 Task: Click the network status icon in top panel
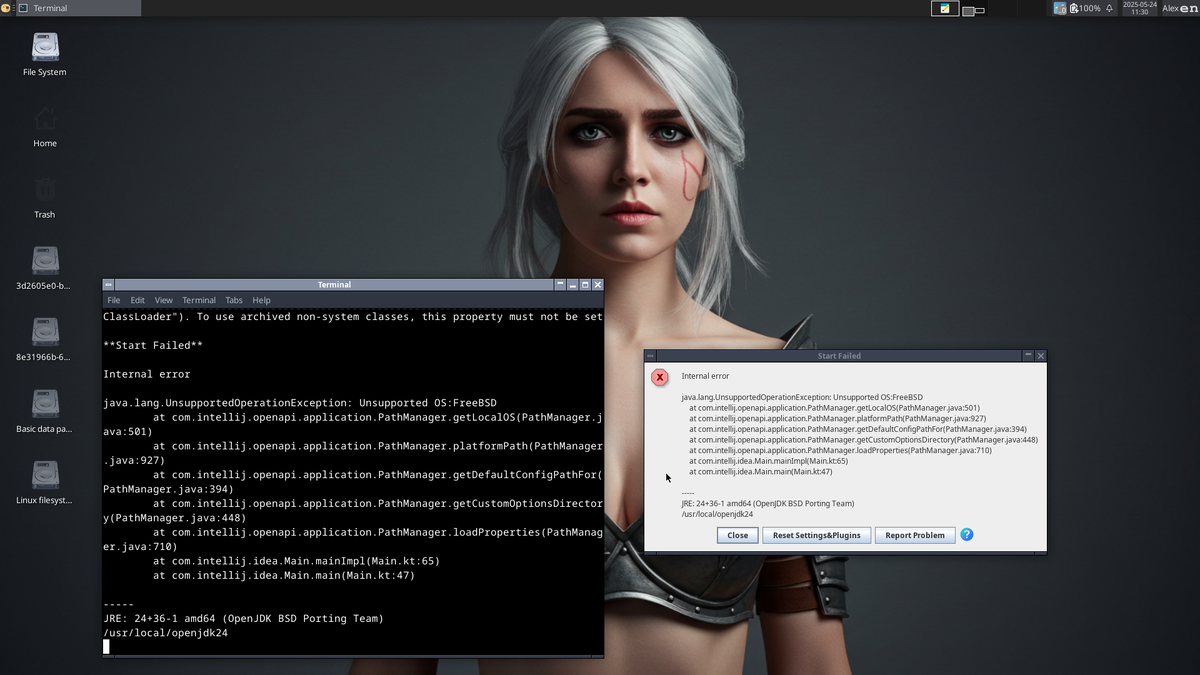click(1060, 8)
